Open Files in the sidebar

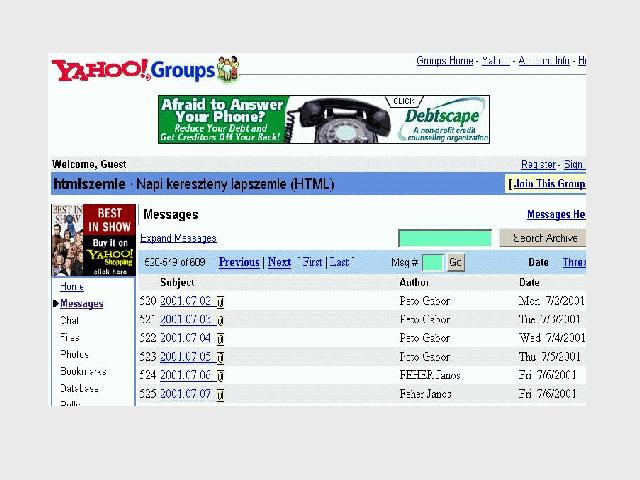point(70,338)
